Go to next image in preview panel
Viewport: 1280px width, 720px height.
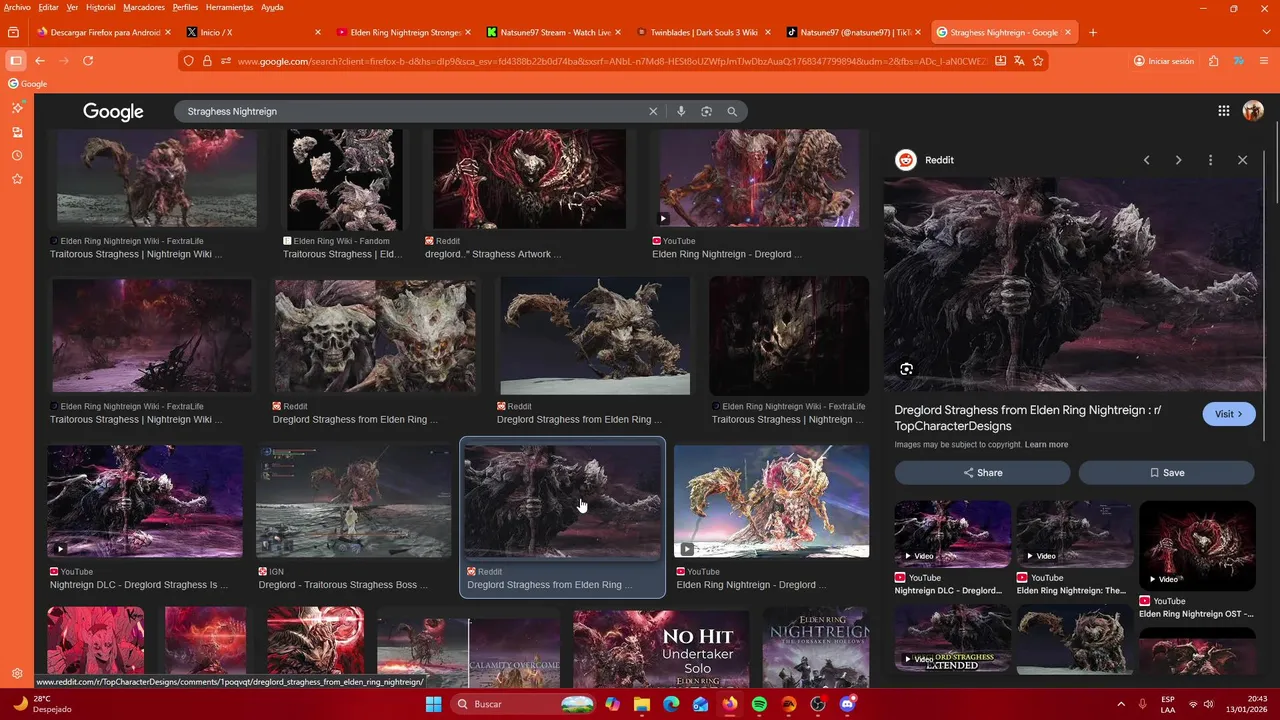tap(1178, 160)
